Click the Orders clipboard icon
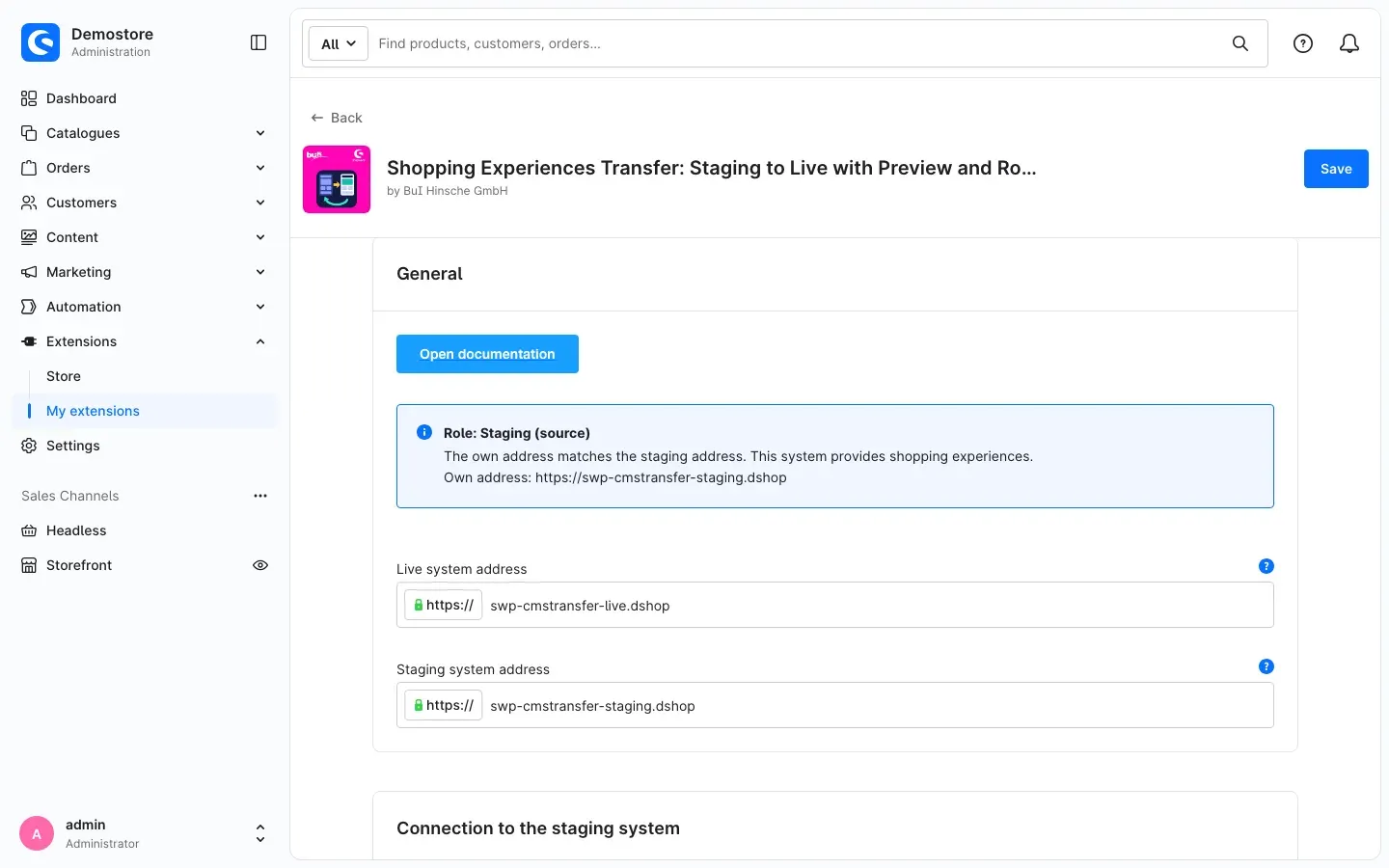The height and width of the screenshot is (868, 1389). (x=29, y=168)
